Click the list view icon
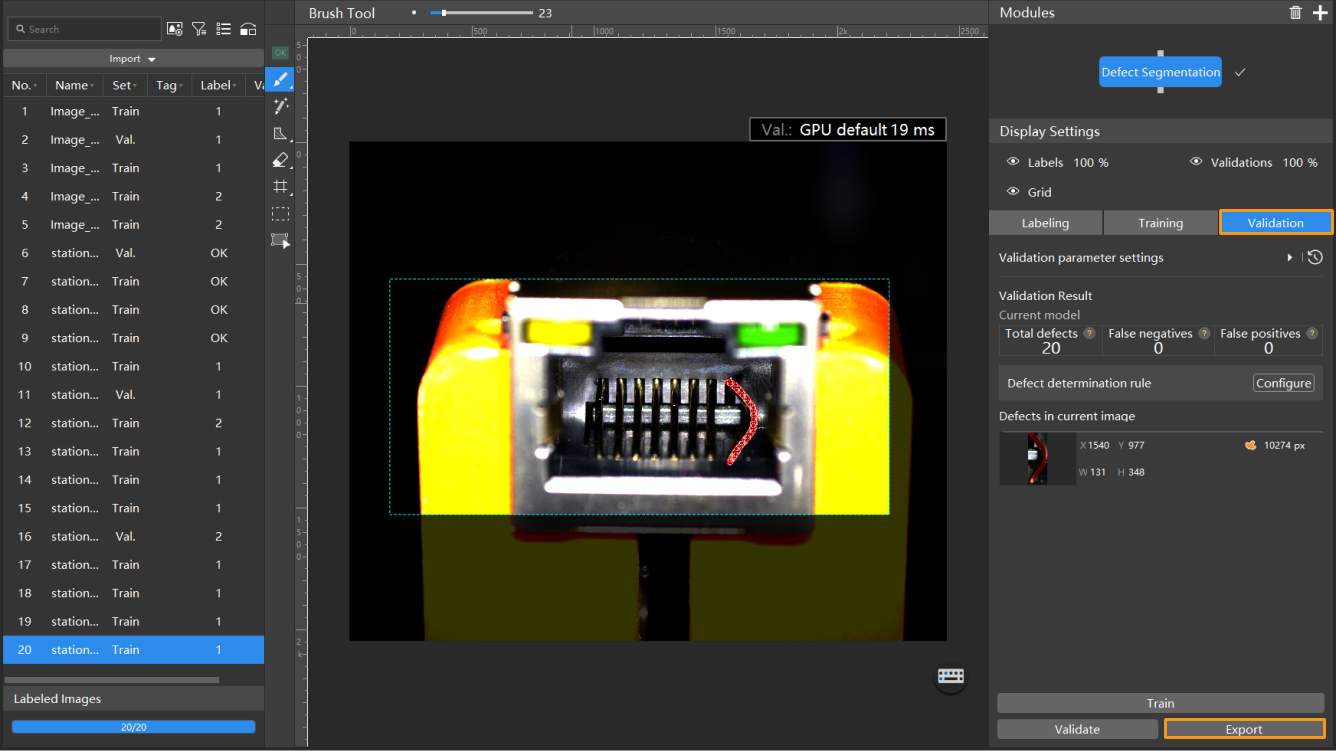 click(223, 29)
